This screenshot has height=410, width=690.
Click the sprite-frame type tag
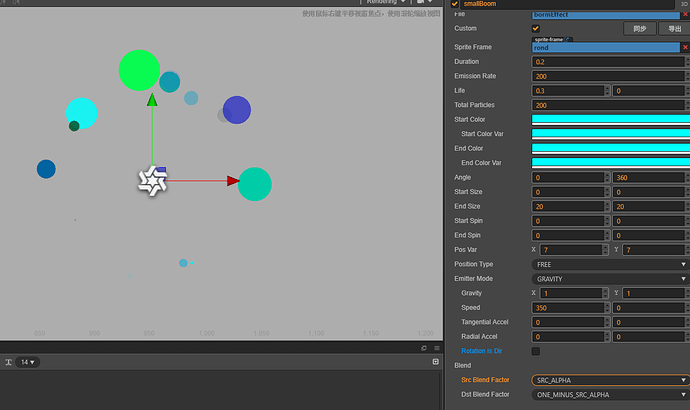(552, 40)
